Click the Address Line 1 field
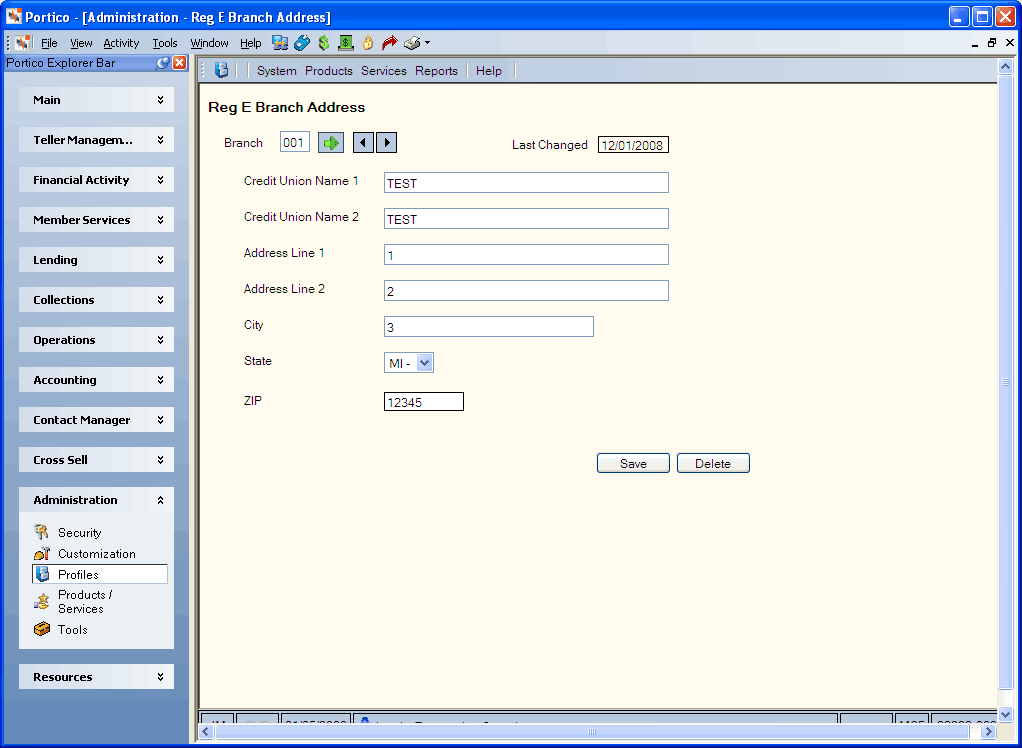1022x748 pixels. pyautogui.click(x=526, y=255)
